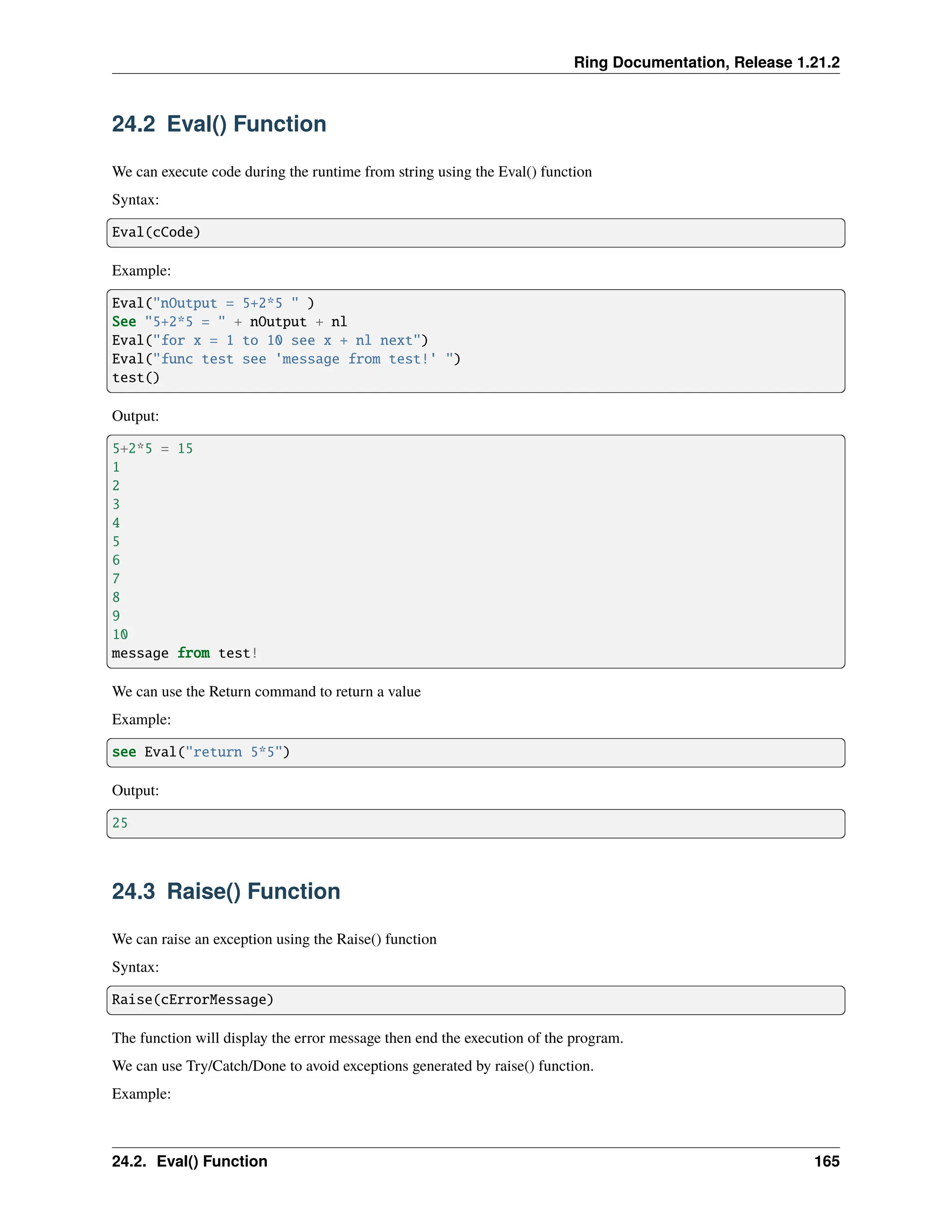
Task: Click the page number 165 in the footer
Action: tap(826, 1161)
